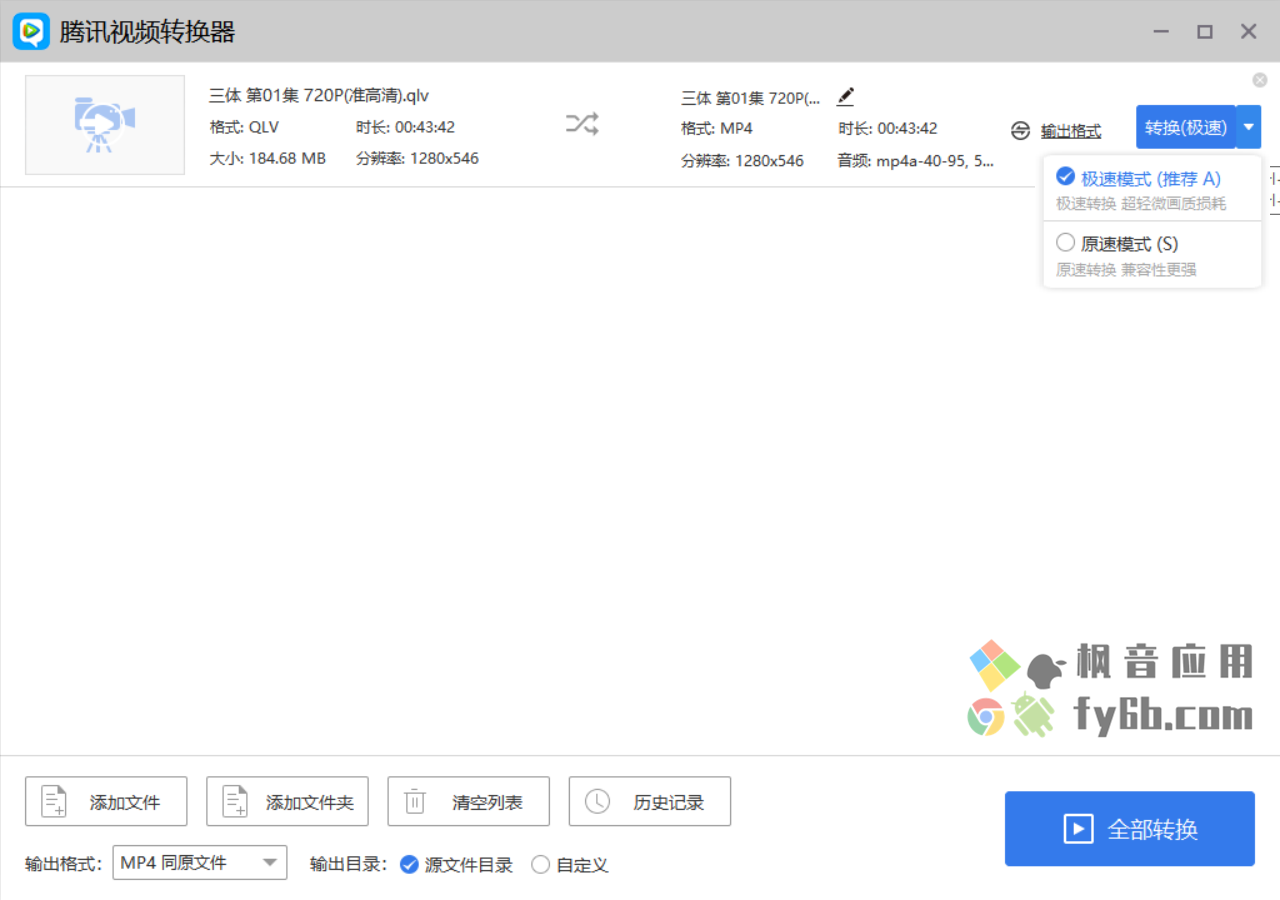
Task: Click the 添加文件夹 button
Action: (287, 801)
